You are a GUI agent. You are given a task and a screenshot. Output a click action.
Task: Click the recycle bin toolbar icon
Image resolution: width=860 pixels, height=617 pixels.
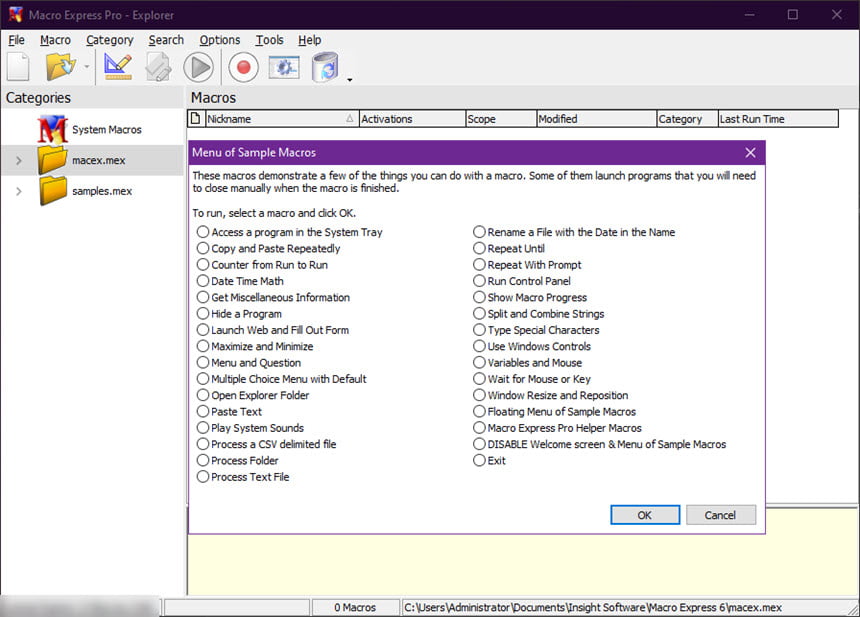pyautogui.click(x=325, y=67)
